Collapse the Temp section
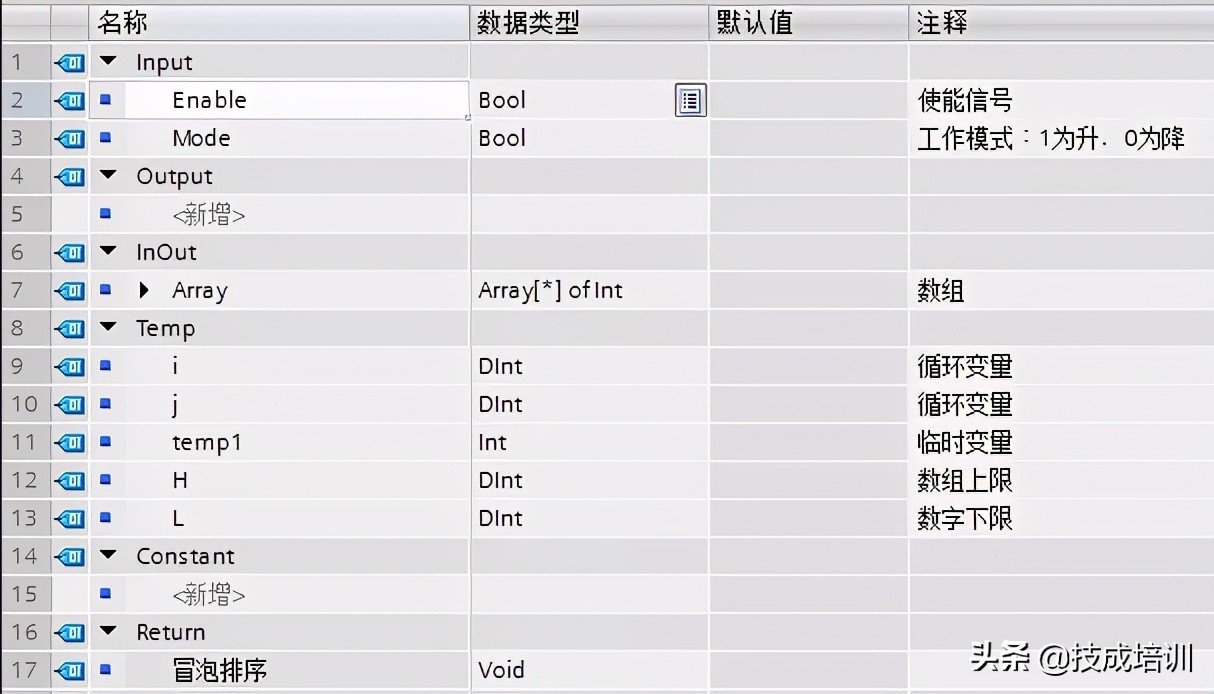Viewport: 1214px width, 694px height. 108,328
